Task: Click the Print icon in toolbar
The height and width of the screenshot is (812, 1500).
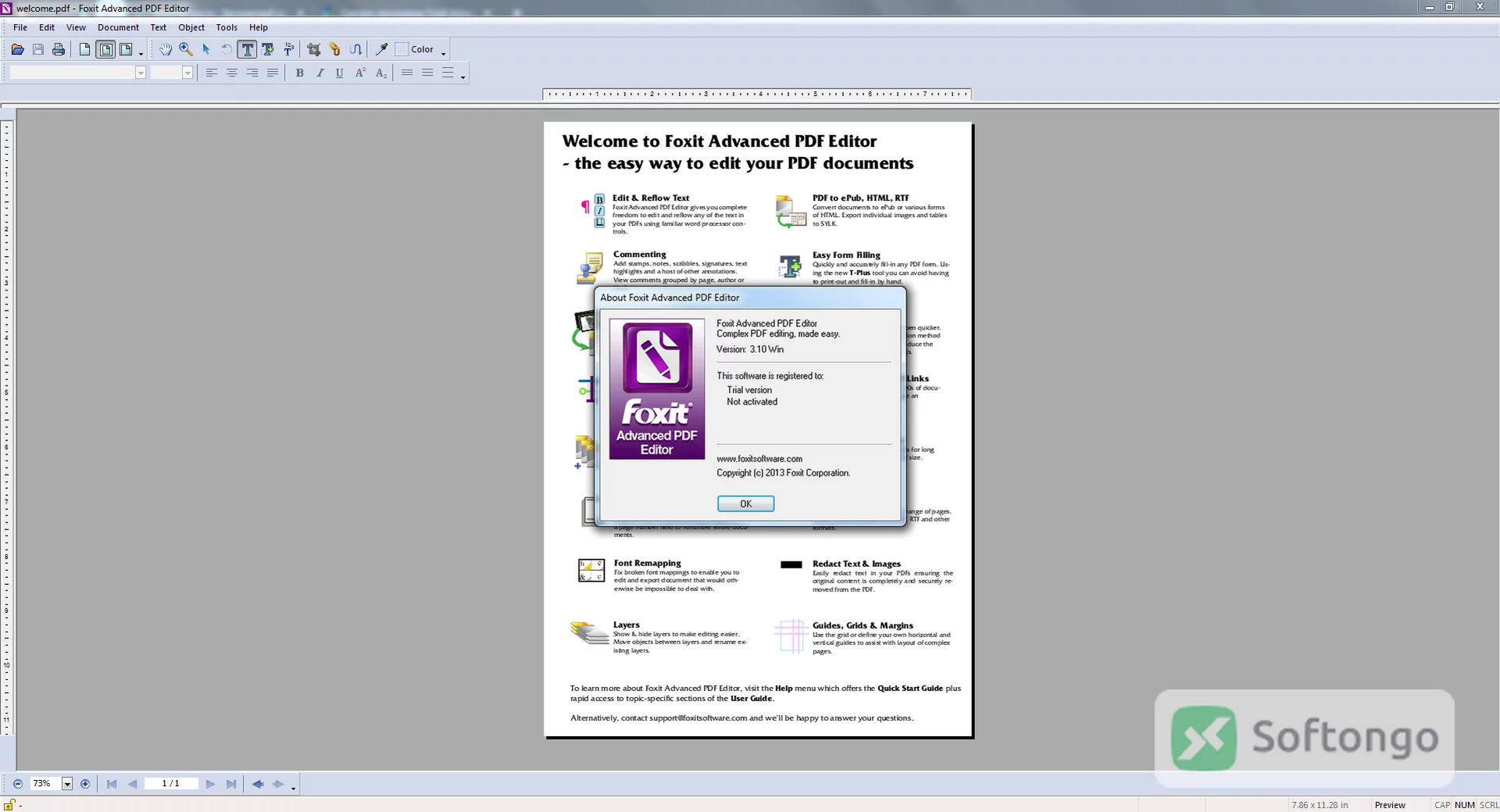Action: click(59, 49)
